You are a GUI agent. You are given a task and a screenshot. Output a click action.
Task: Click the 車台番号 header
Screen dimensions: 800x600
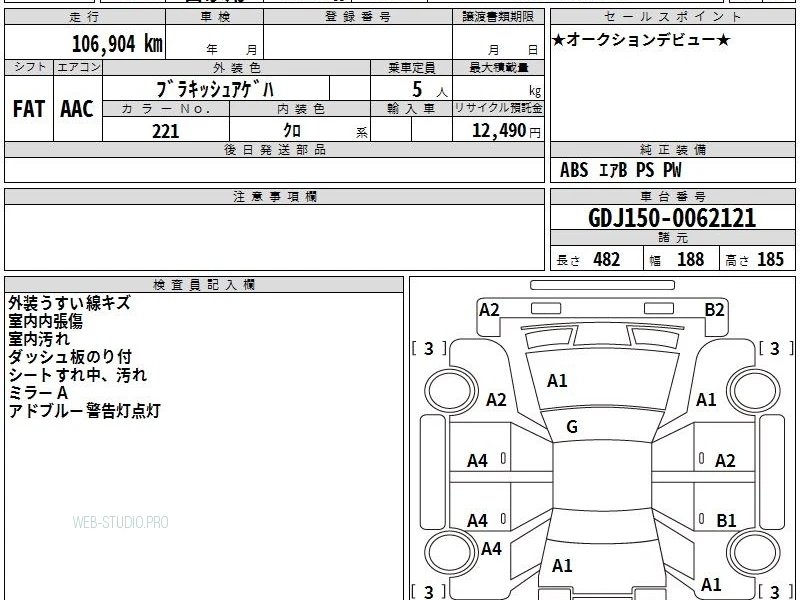(672, 196)
